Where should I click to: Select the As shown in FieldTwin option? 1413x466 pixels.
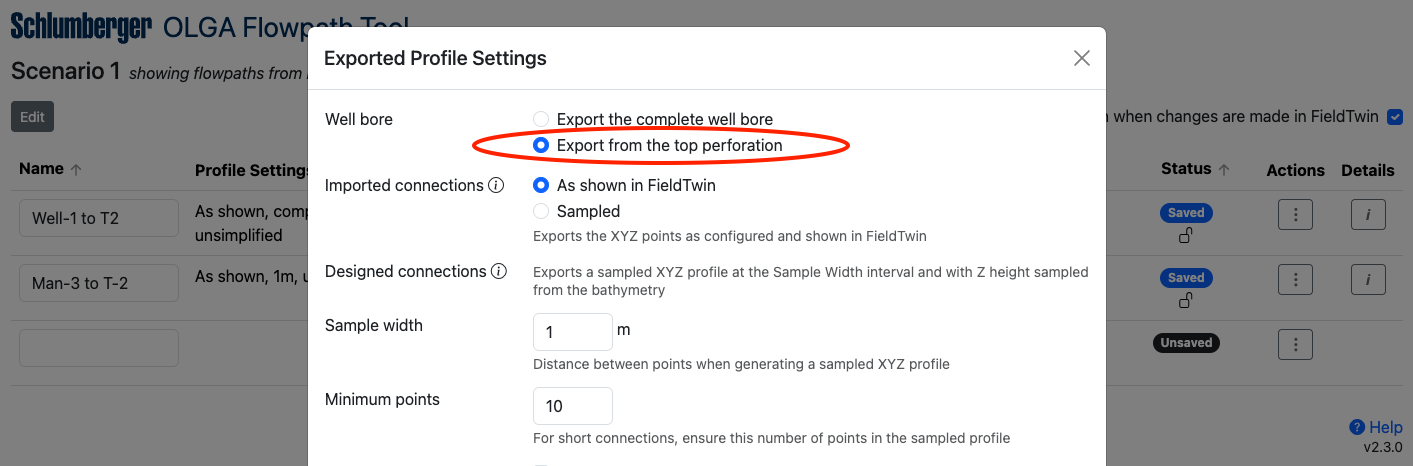(x=541, y=185)
